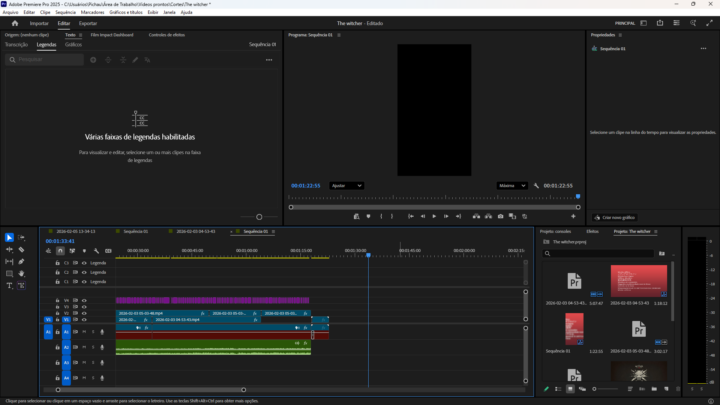Select the Selection arrow tool
The image size is (720, 405).
[9, 237]
